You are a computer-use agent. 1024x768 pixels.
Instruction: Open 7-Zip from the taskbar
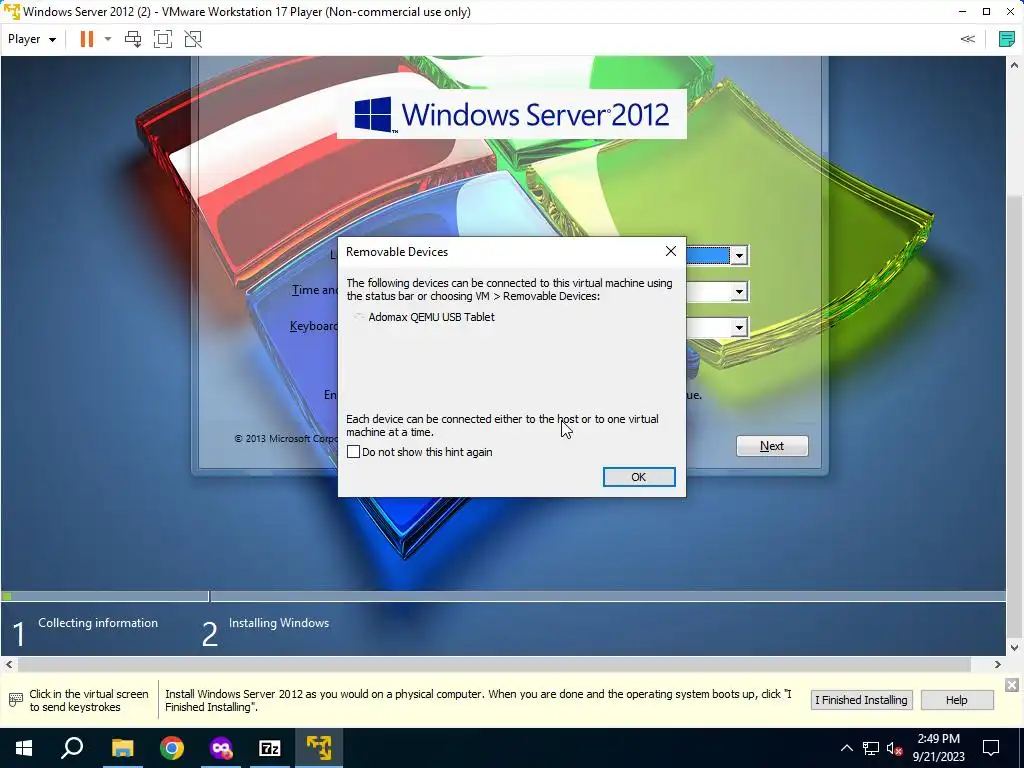(x=270, y=748)
